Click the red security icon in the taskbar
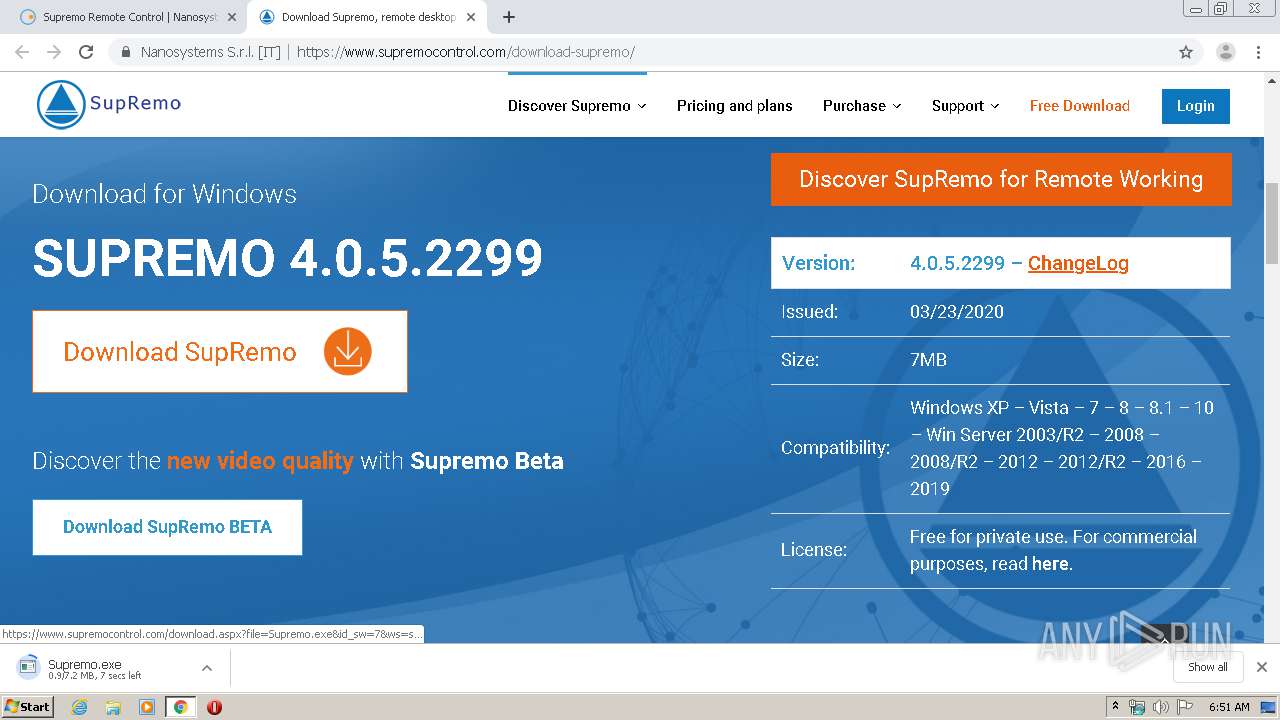This screenshot has width=1280, height=720. pyautogui.click(x=214, y=707)
